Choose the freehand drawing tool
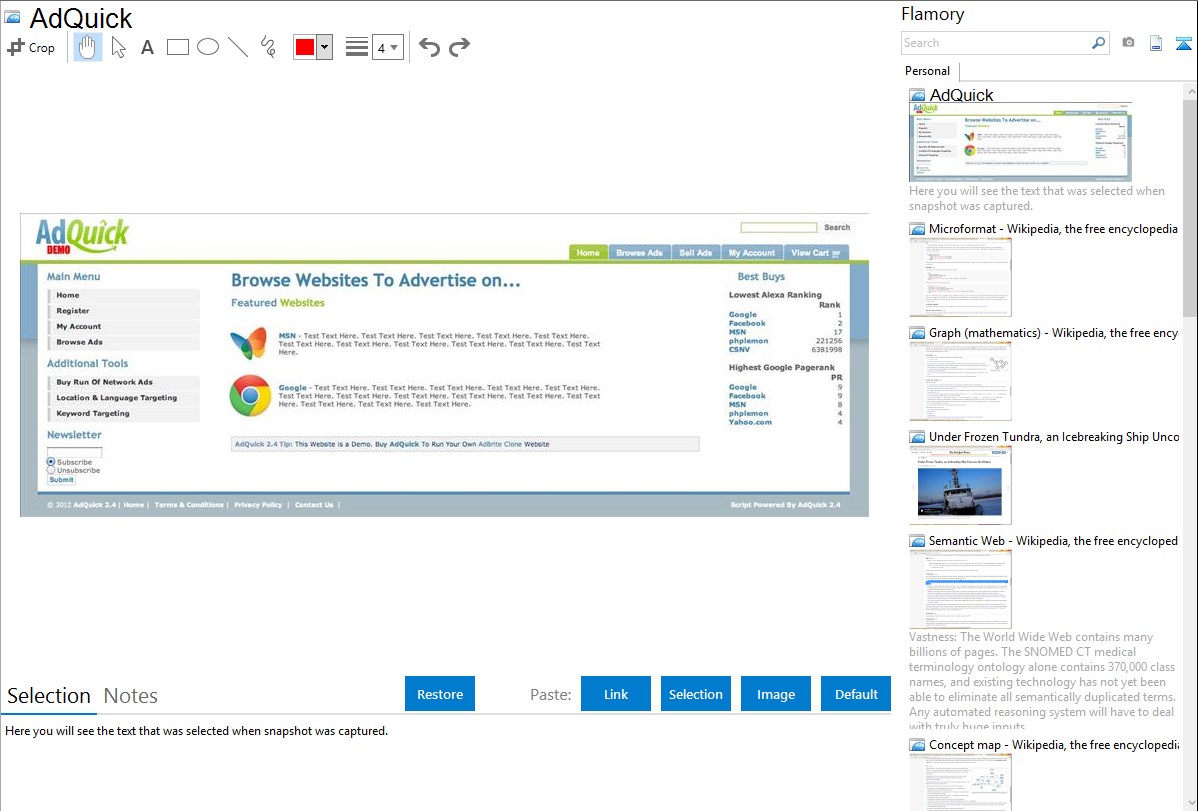 coord(268,47)
